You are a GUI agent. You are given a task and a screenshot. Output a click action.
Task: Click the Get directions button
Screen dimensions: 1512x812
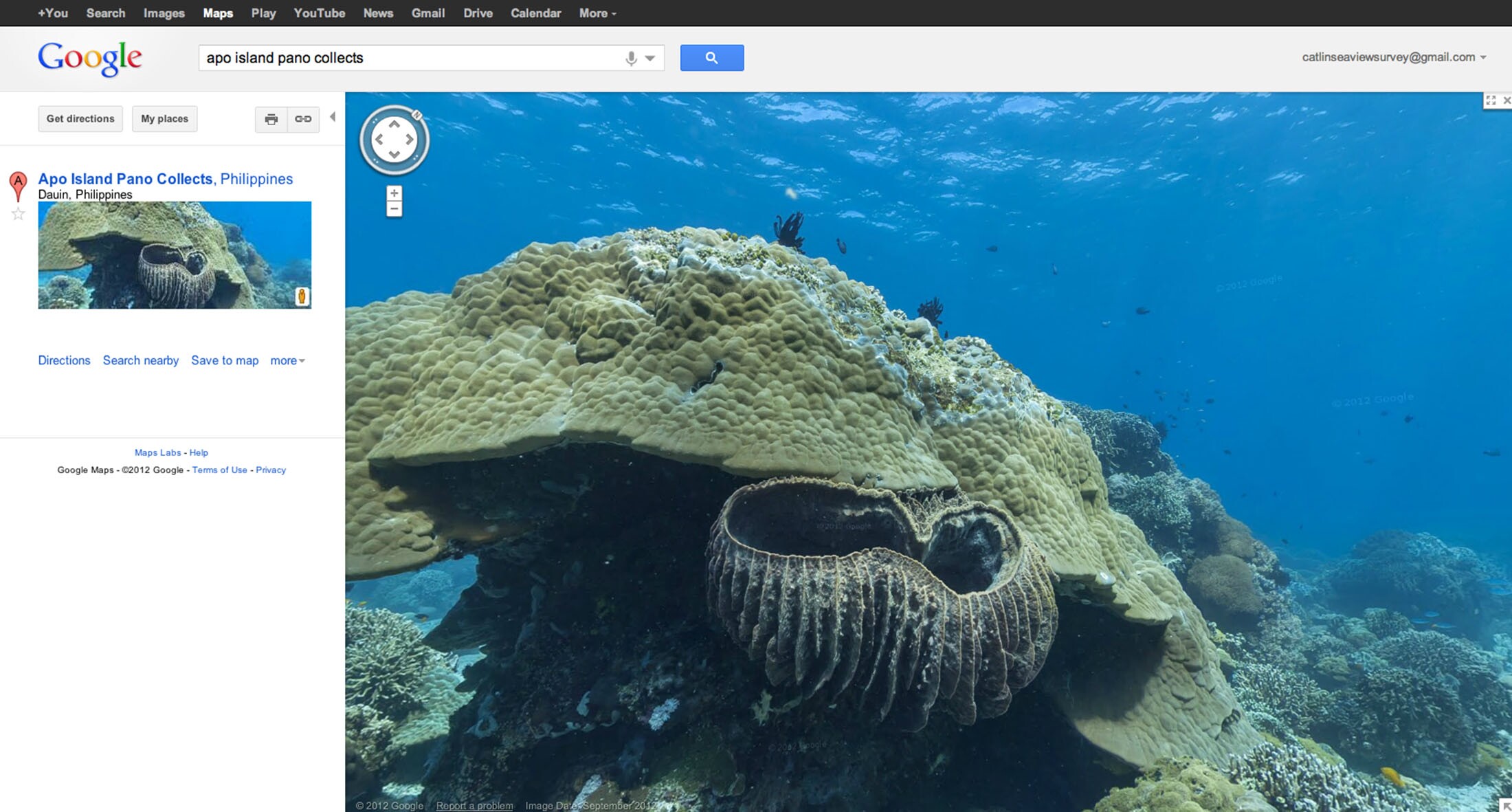(80, 118)
